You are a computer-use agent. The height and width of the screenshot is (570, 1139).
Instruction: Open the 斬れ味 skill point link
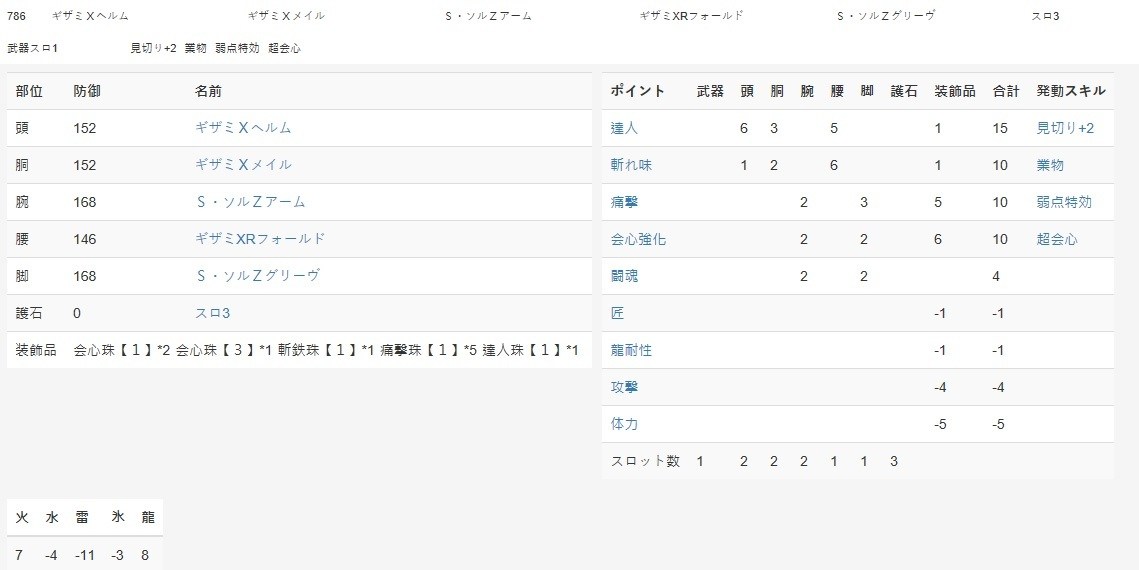point(631,165)
